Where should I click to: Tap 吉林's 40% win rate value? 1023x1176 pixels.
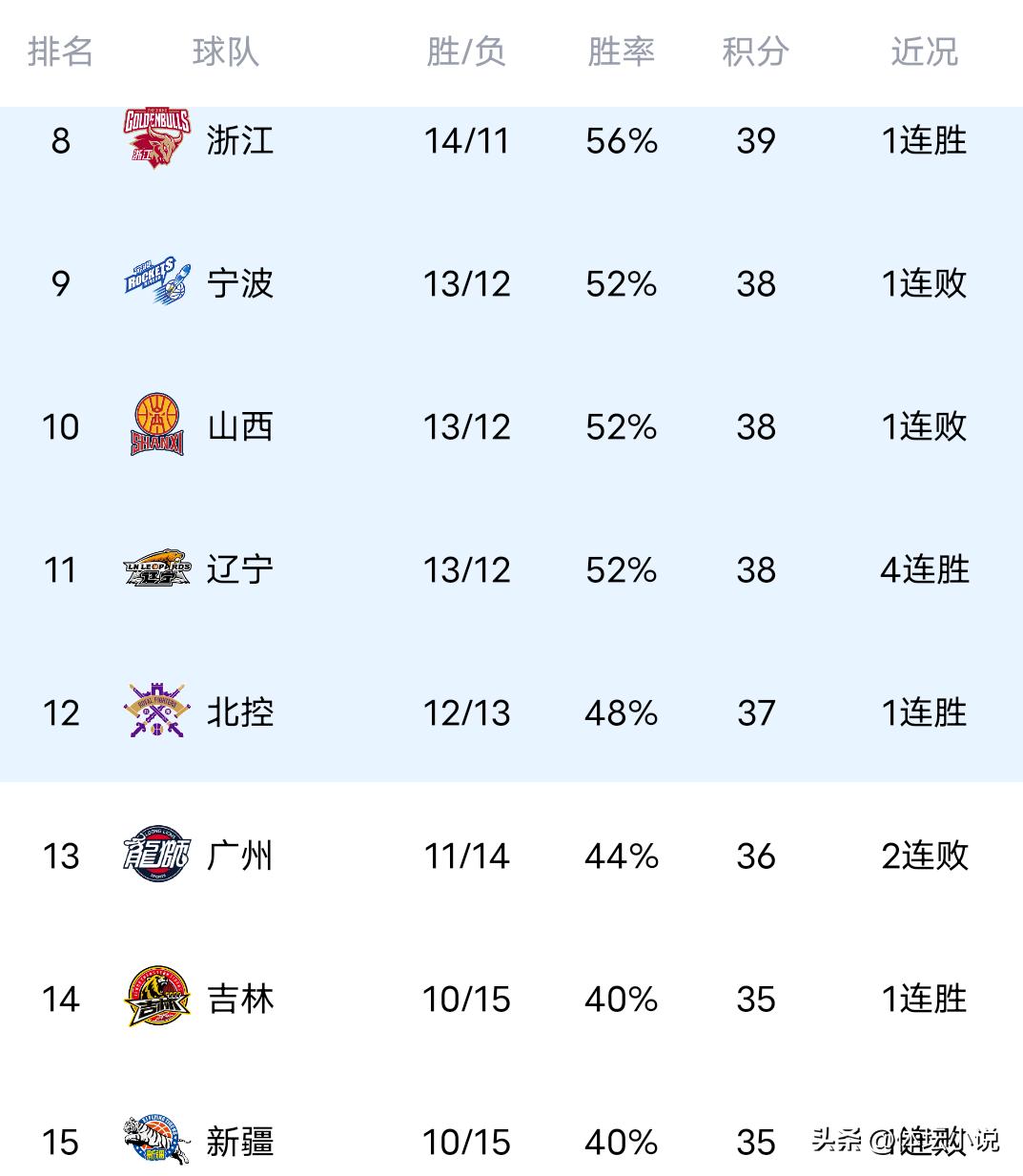pyautogui.click(x=621, y=999)
